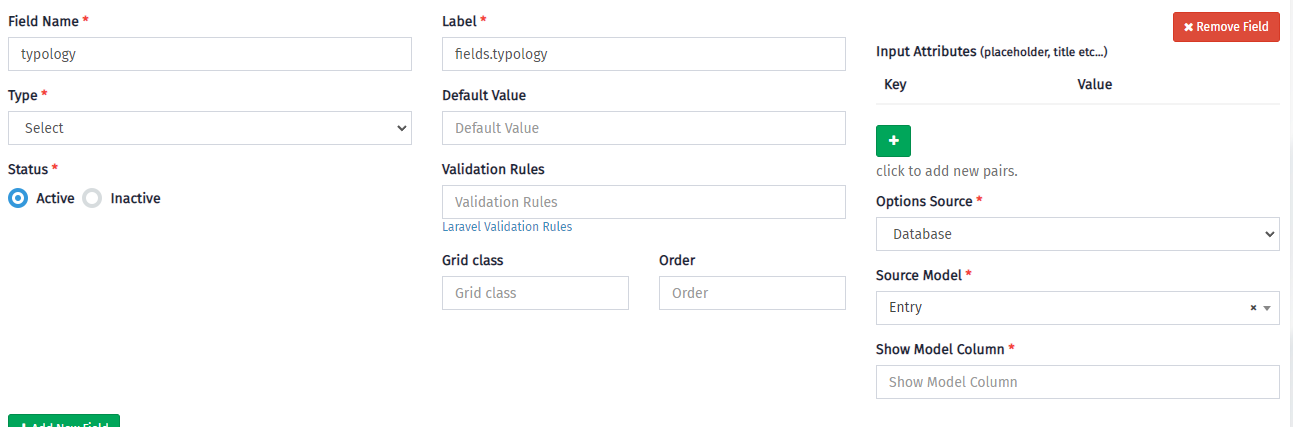Focus the Grid class field
The height and width of the screenshot is (427, 1293).
click(x=535, y=293)
